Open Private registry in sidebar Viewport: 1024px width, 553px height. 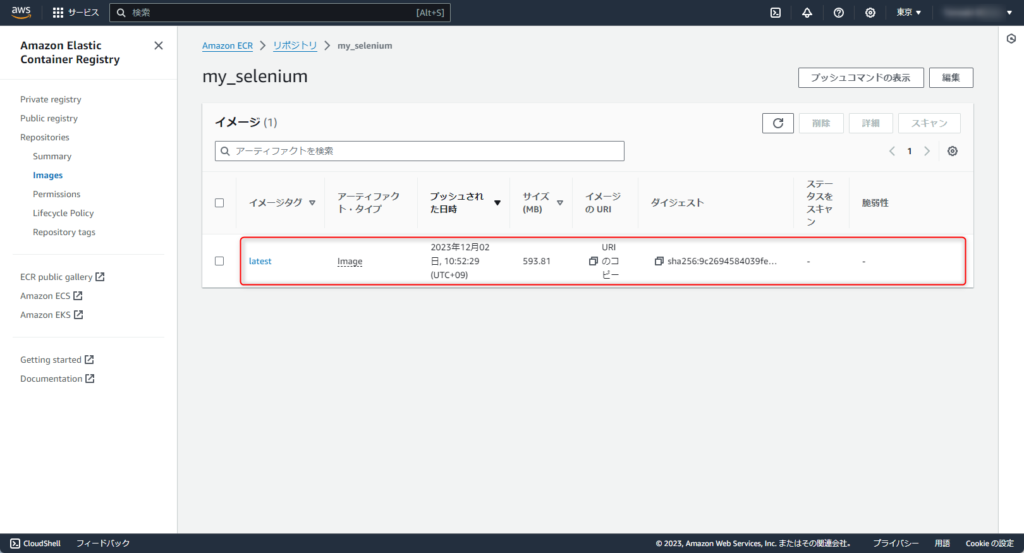[50, 99]
